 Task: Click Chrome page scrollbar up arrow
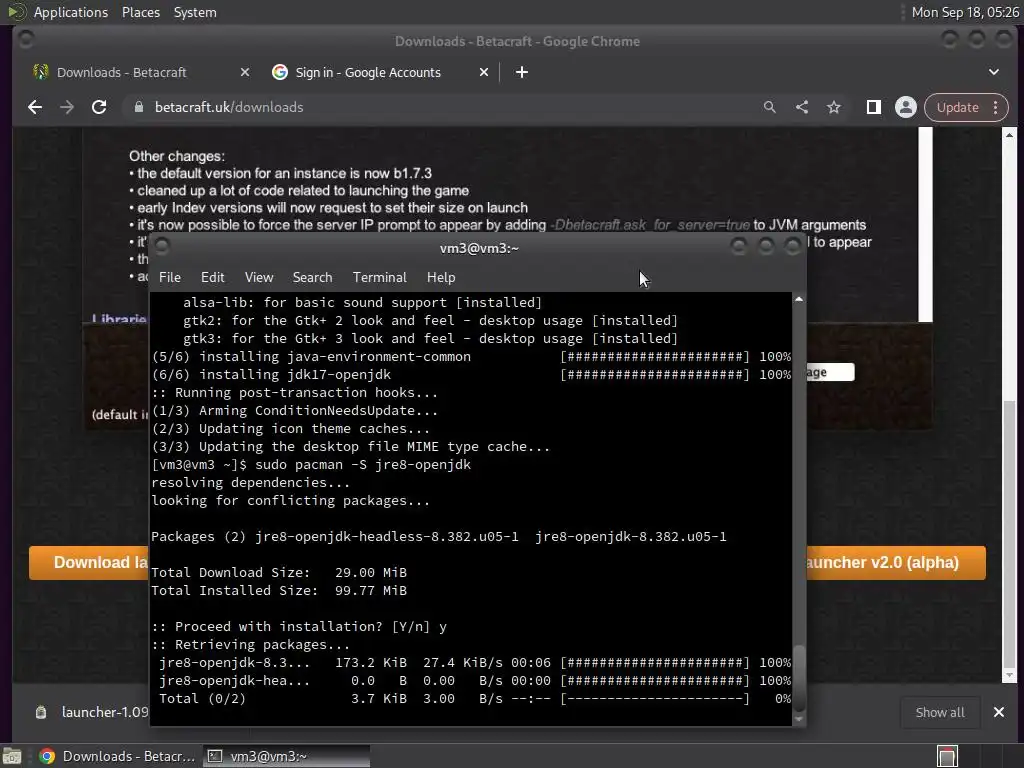pos(1010,135)
